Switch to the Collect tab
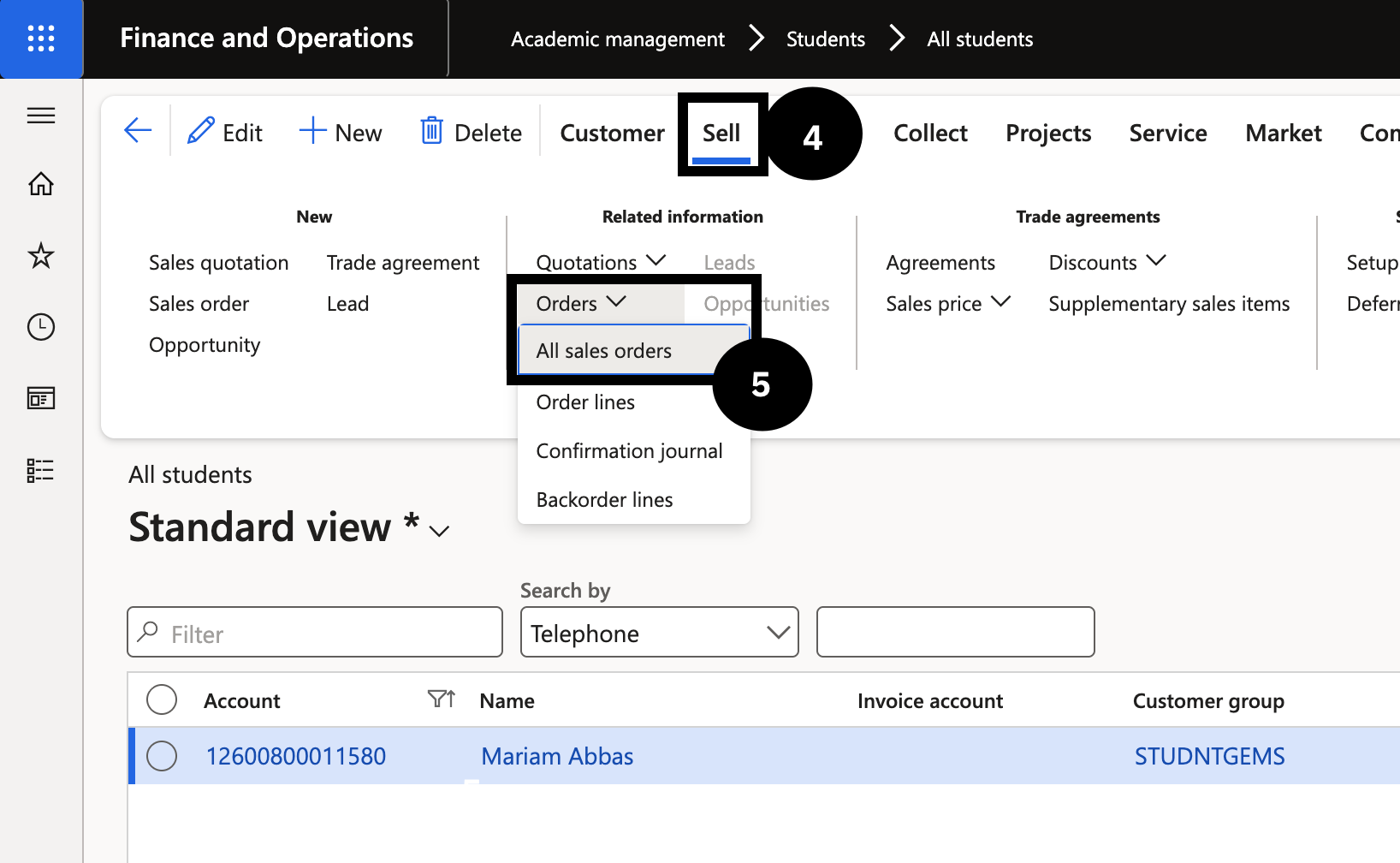This screenshot has width=1400, height=863. point(930,133)
